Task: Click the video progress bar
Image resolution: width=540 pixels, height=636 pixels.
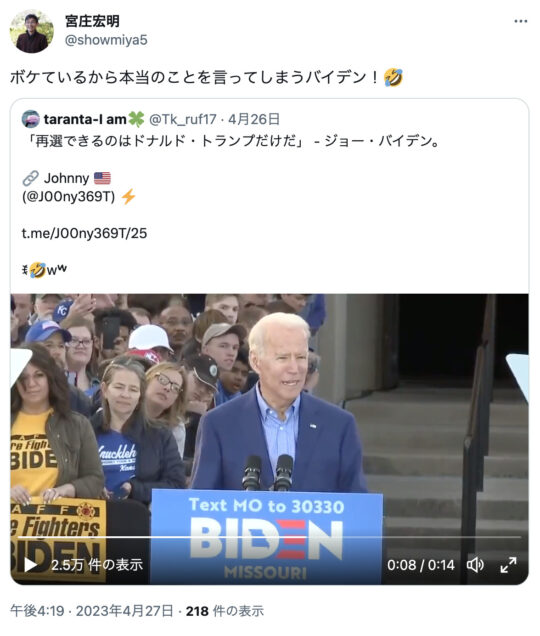Action: point(270,537)
